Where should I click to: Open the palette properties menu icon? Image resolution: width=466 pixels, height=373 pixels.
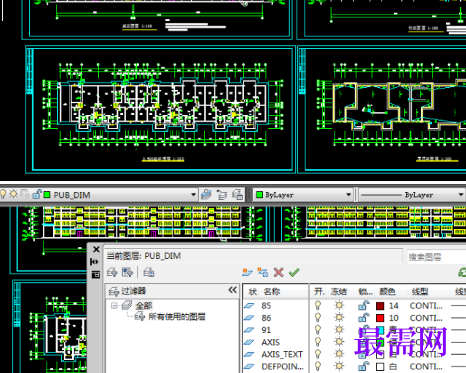click(x=96, y=274)
